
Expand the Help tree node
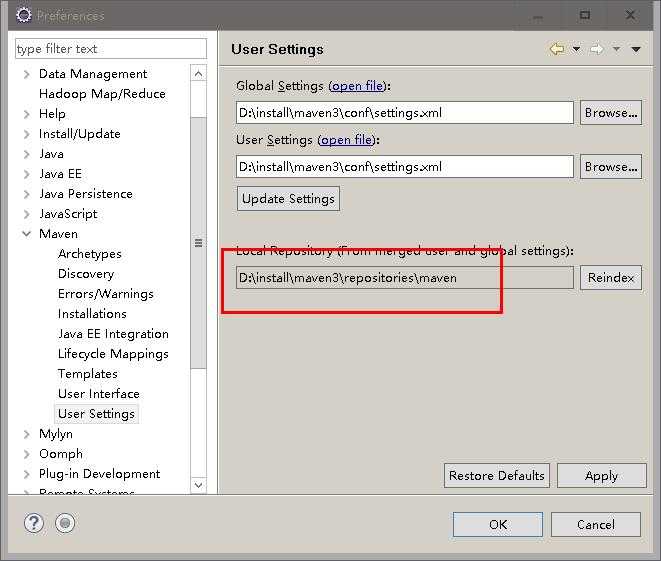tap(27, 114)
